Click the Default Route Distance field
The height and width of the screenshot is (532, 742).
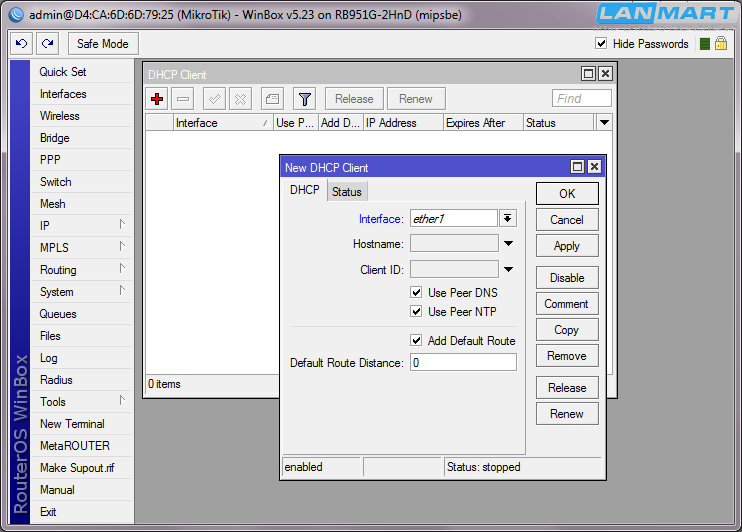(463, 363)
